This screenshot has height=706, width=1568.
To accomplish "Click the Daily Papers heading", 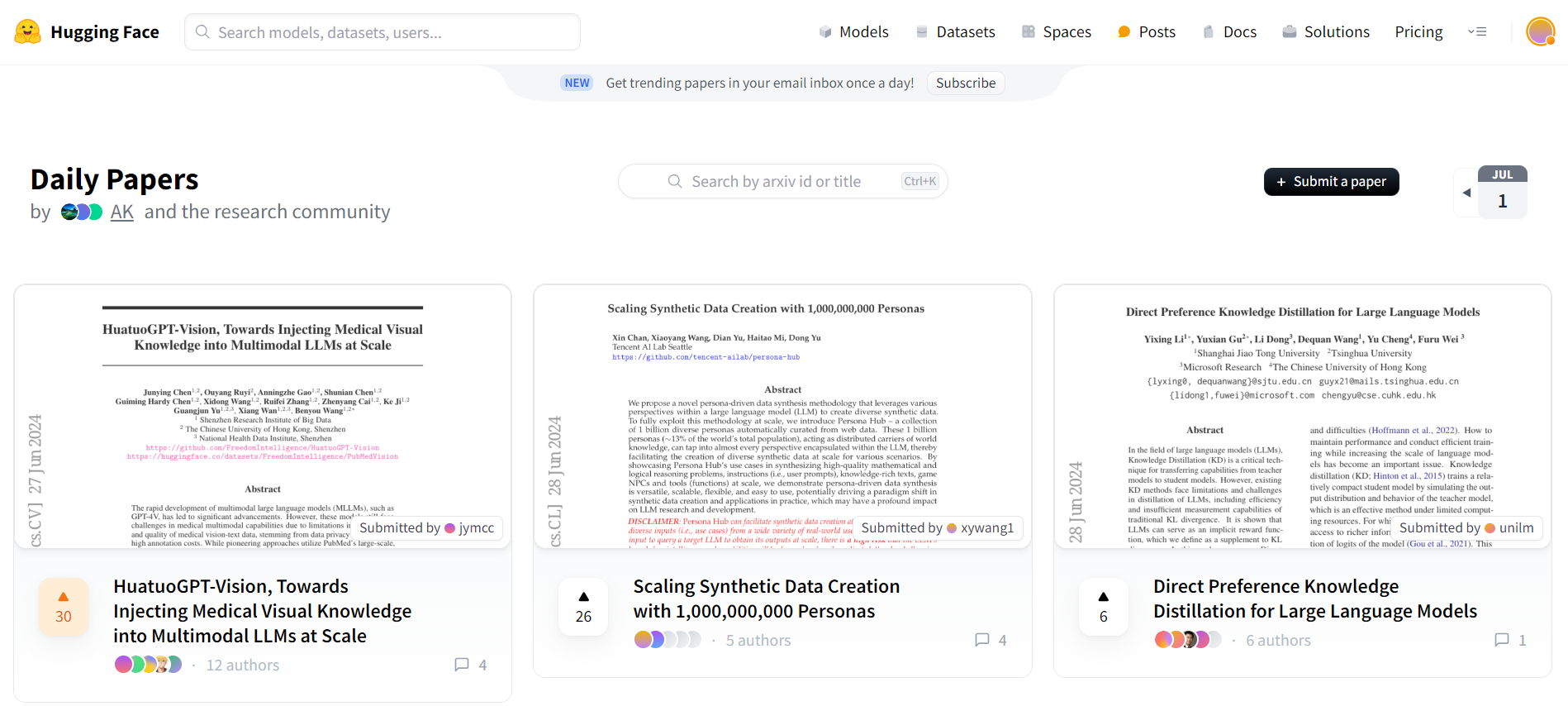I will tap(115, 179).
